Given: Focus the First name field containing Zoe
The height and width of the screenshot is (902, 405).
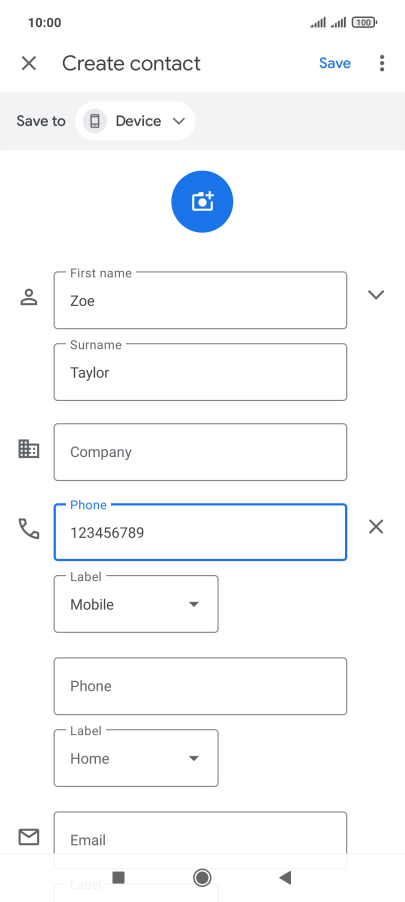Looking at the screenshot, I should [200, 300].
